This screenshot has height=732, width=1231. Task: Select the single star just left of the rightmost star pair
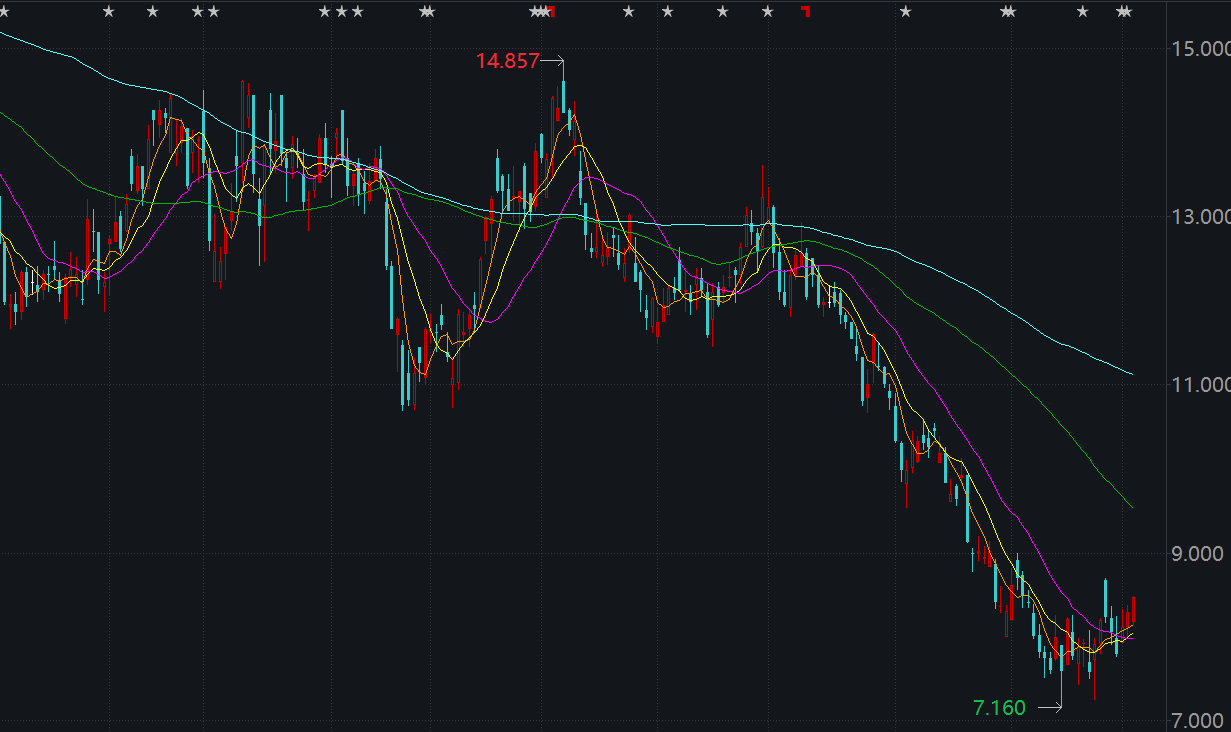[x=1082, y=12]
